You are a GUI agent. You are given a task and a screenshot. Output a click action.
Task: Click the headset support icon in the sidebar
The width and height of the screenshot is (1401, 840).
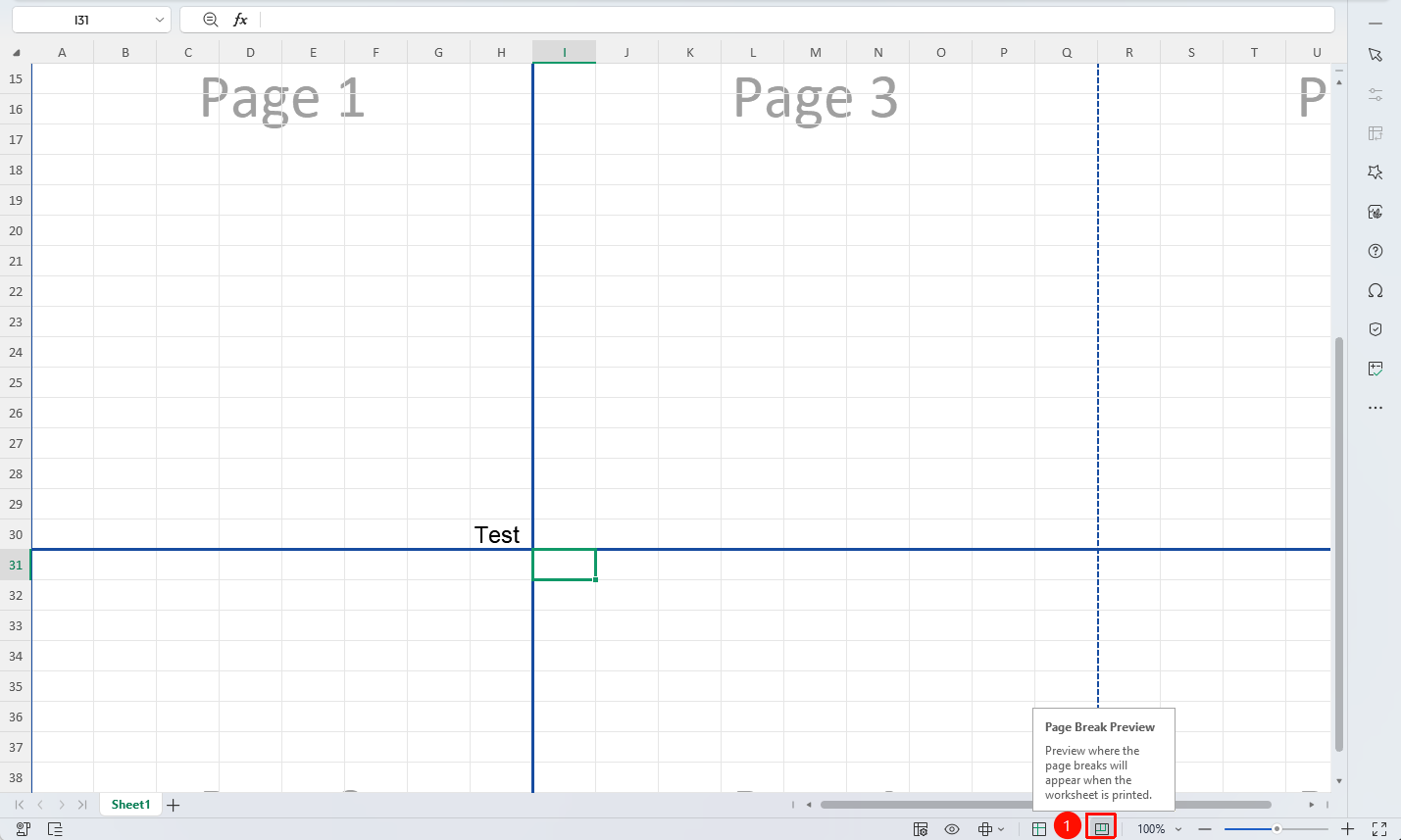1376,290
